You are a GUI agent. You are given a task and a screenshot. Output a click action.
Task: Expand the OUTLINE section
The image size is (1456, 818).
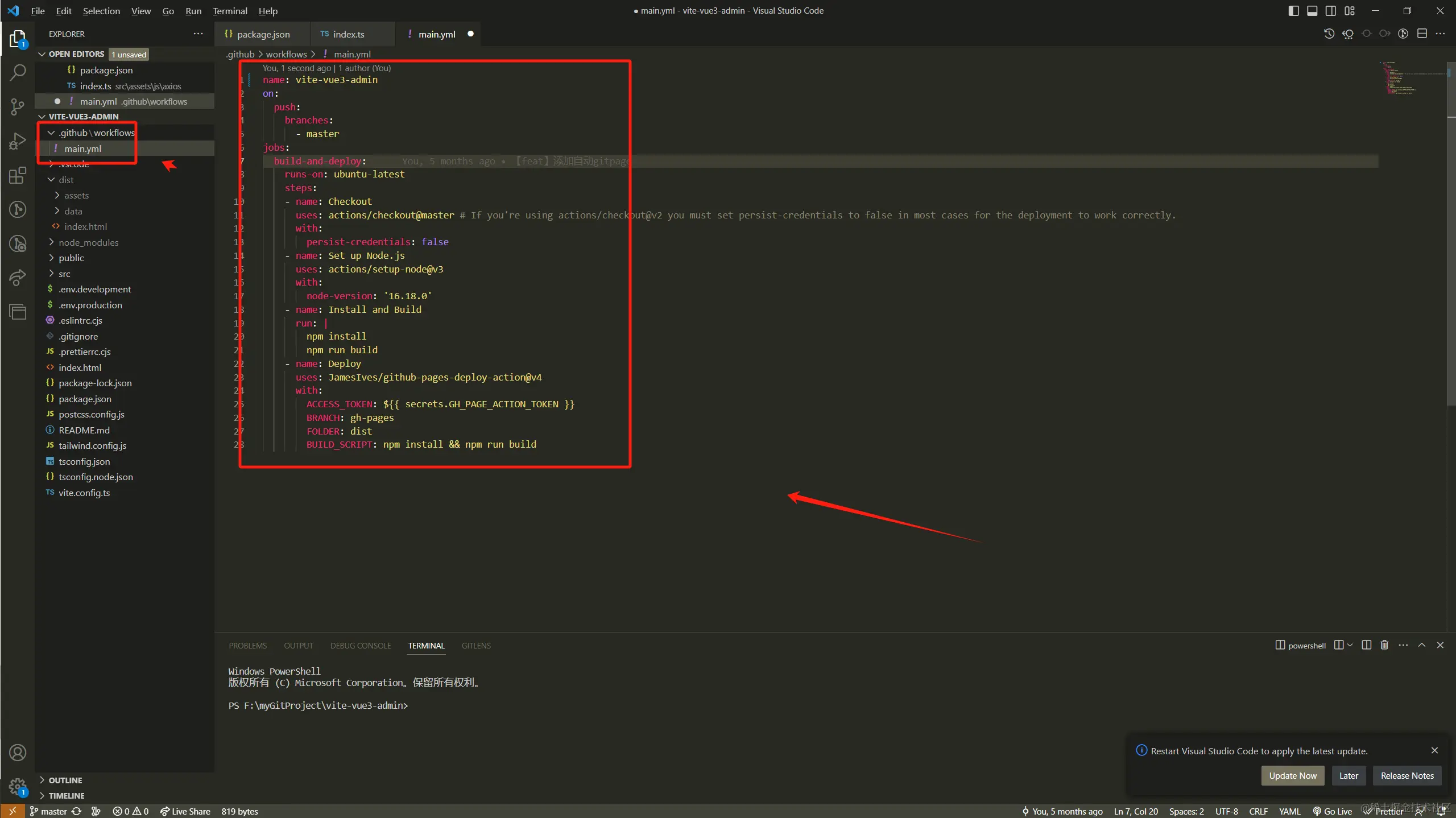point(65,780)
